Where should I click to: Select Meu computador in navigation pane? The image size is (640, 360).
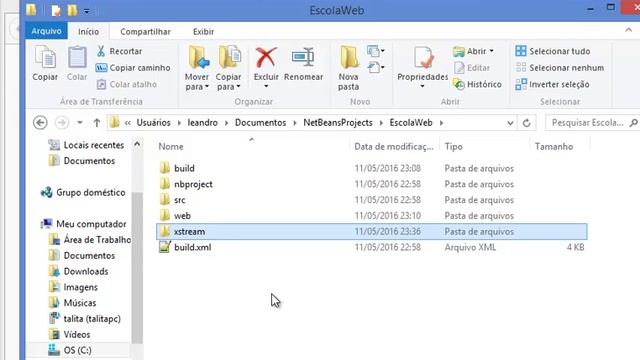click(x=84, y=224)
